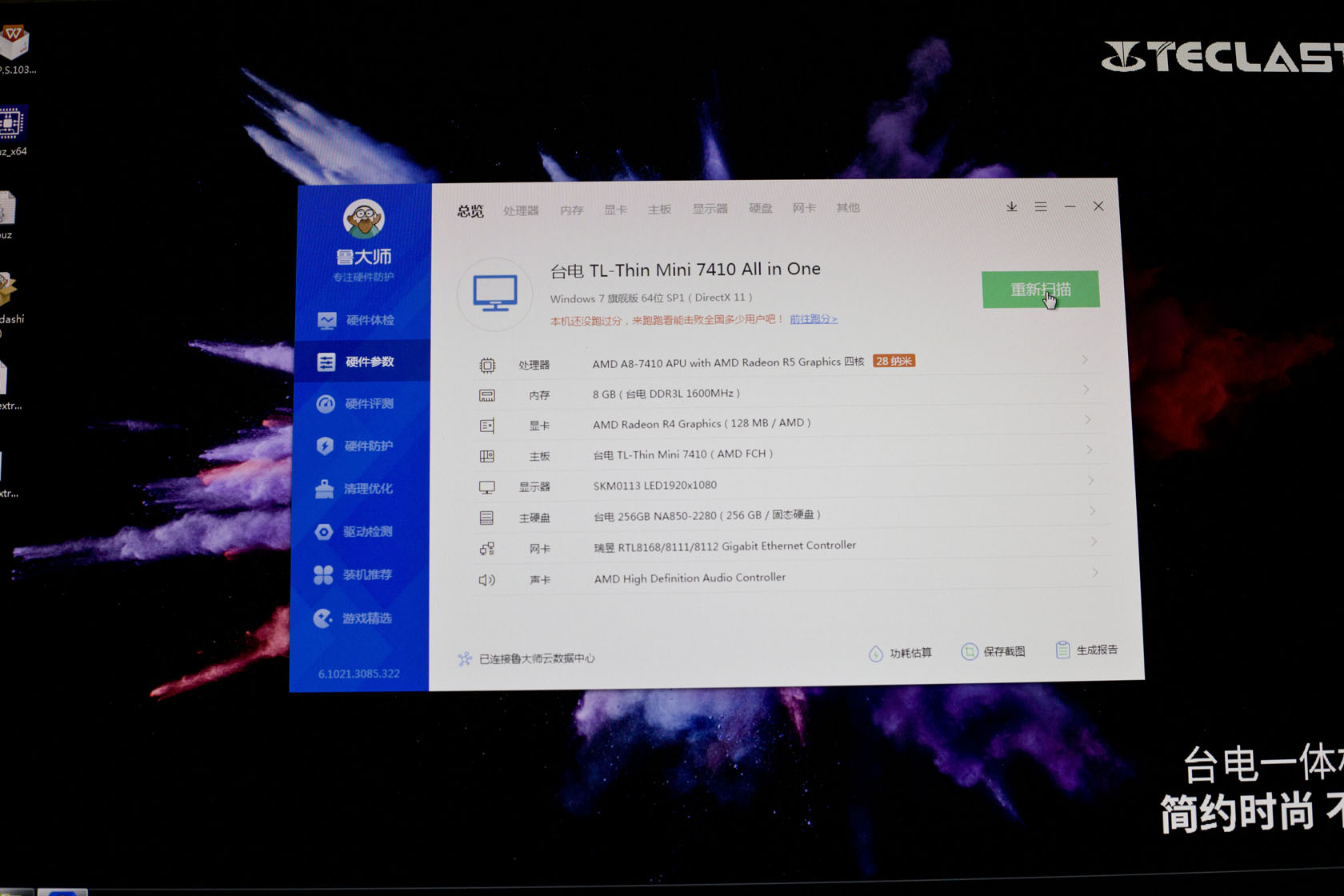The image size is (1344, 896).
Task: Click the orange 28 纳米 badge
Action: click(x=894, y=361)
